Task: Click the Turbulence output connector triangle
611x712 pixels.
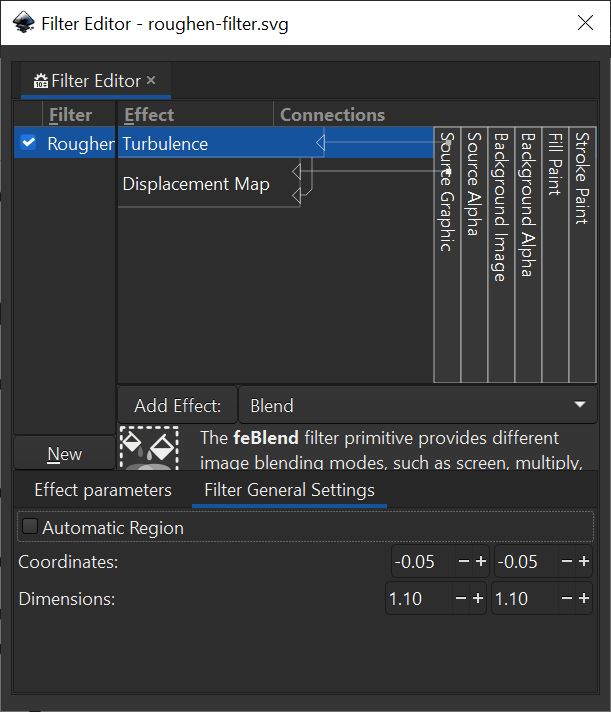Action: (320, 144)
